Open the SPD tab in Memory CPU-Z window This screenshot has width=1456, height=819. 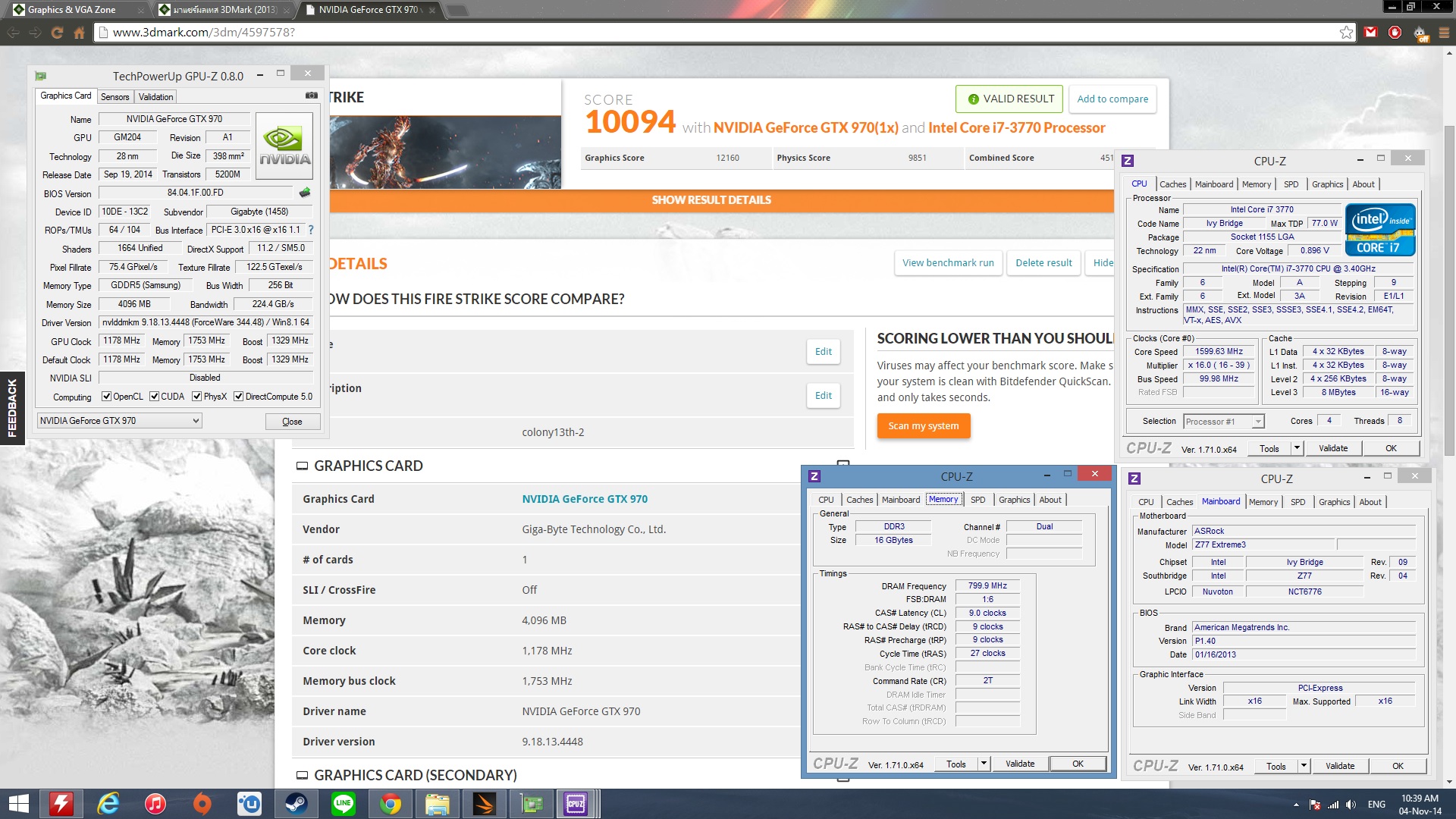(x=977, y=500)
